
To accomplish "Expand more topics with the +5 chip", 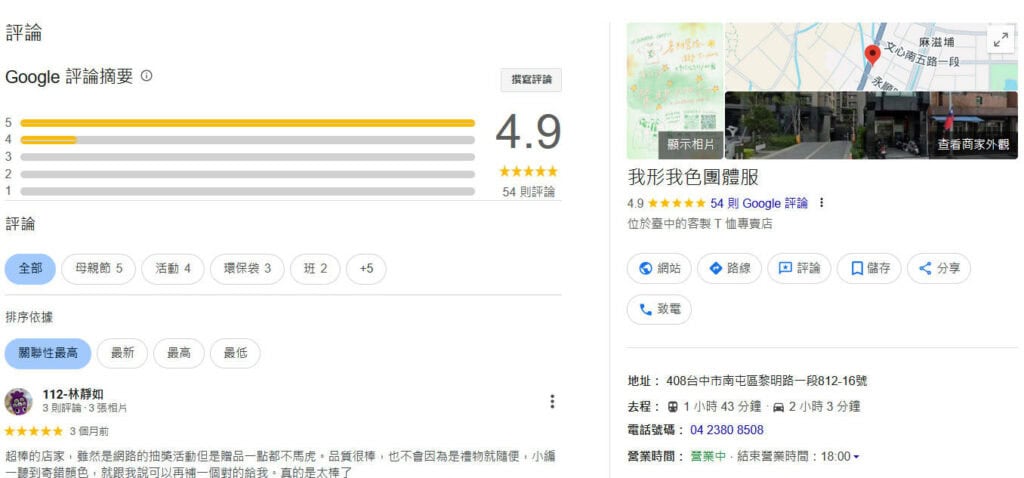I will 366,269.
